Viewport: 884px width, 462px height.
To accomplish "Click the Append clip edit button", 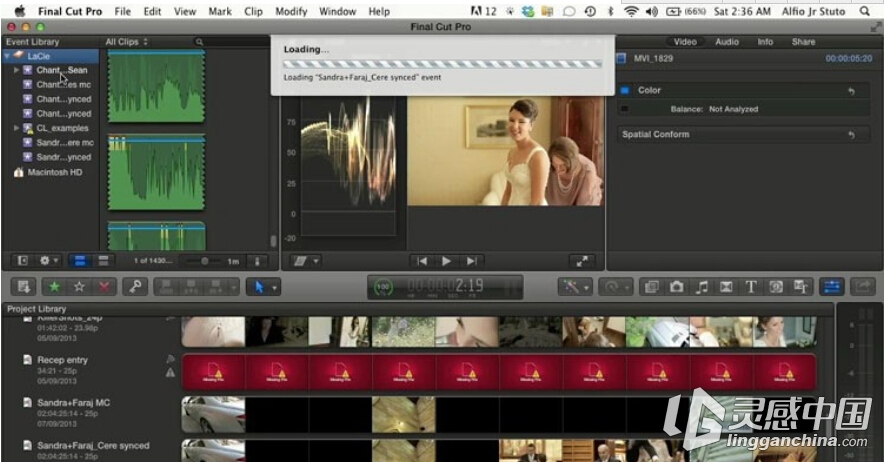I will click(216, 287).
